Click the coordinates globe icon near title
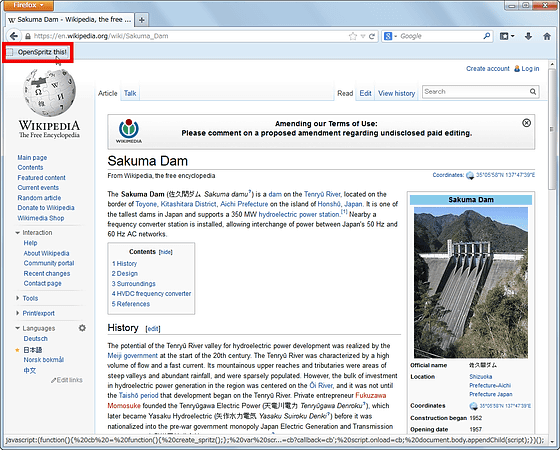Image resolution: width=560 pixels, height=450 pixels. coord(470,175)
